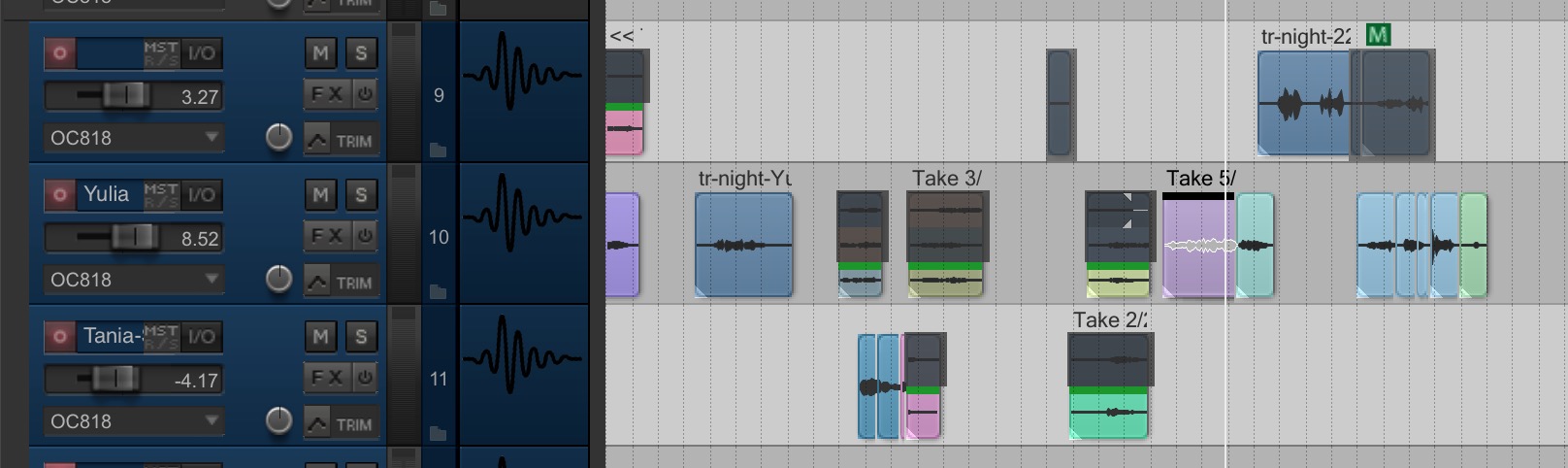The height and width of the screenshot is (468, 1568).
Task: Bypass FX on Yulia track
Action: pyautogui.click(x=365, y=236)
